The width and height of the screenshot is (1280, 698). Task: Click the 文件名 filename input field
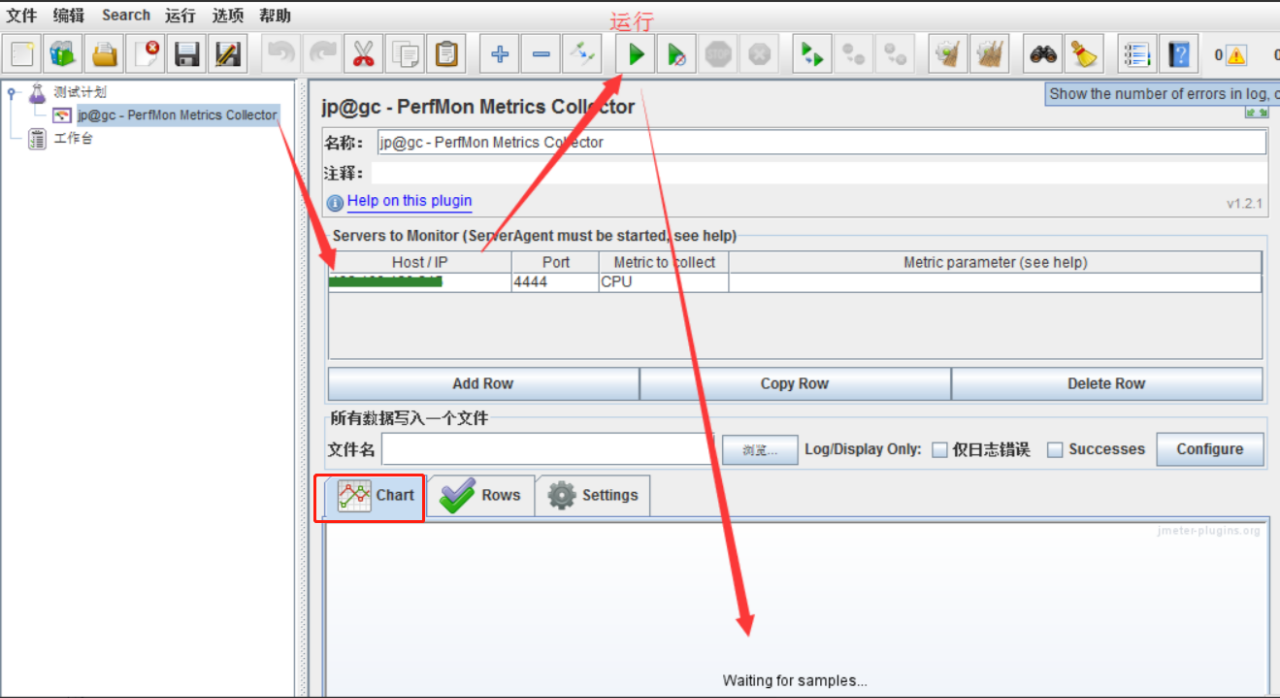(548, 449)
